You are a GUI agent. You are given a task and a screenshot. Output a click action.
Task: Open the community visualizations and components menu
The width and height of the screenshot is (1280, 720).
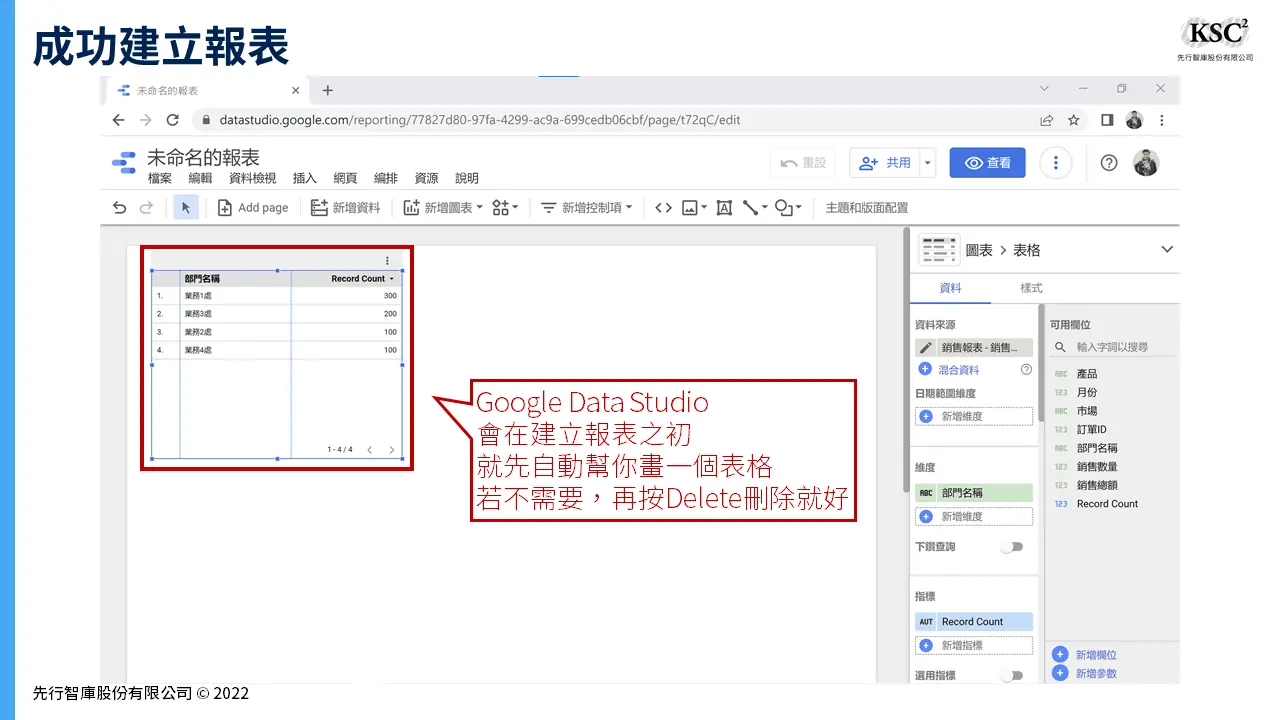[506, 208]
